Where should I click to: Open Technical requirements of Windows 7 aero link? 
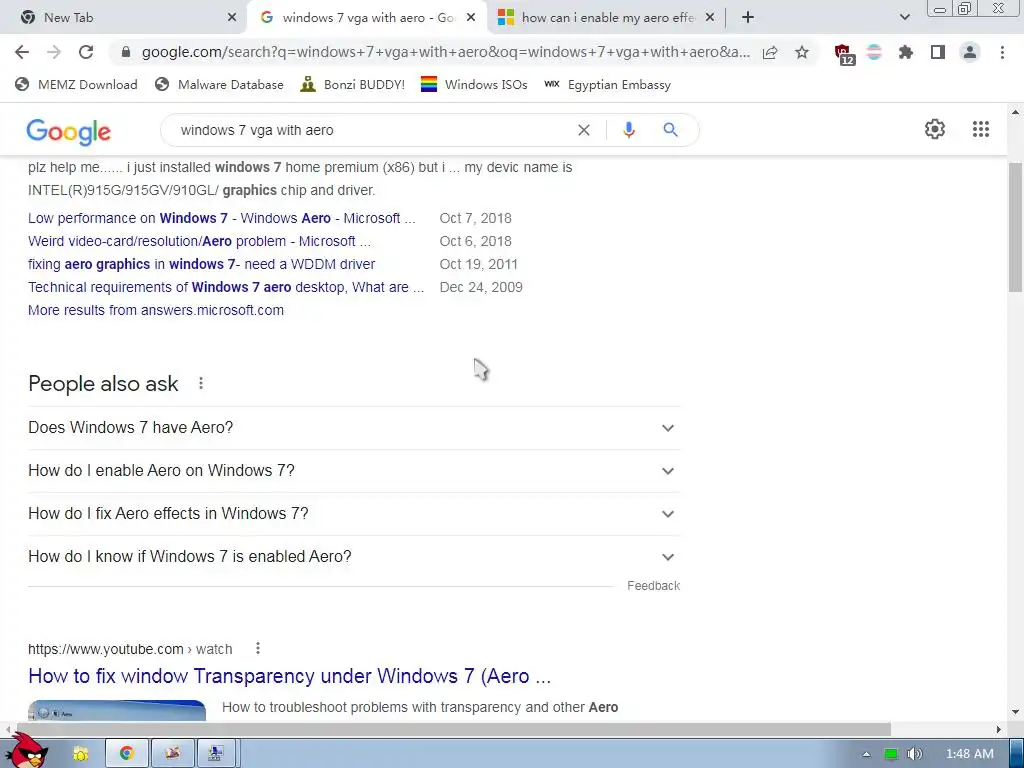(226, 287)
